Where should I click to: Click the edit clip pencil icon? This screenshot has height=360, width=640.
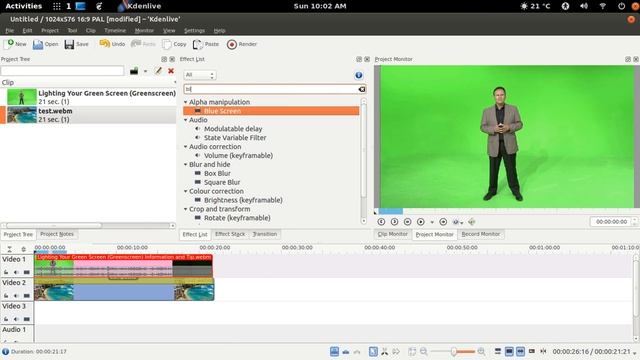(x=158, y=71)
